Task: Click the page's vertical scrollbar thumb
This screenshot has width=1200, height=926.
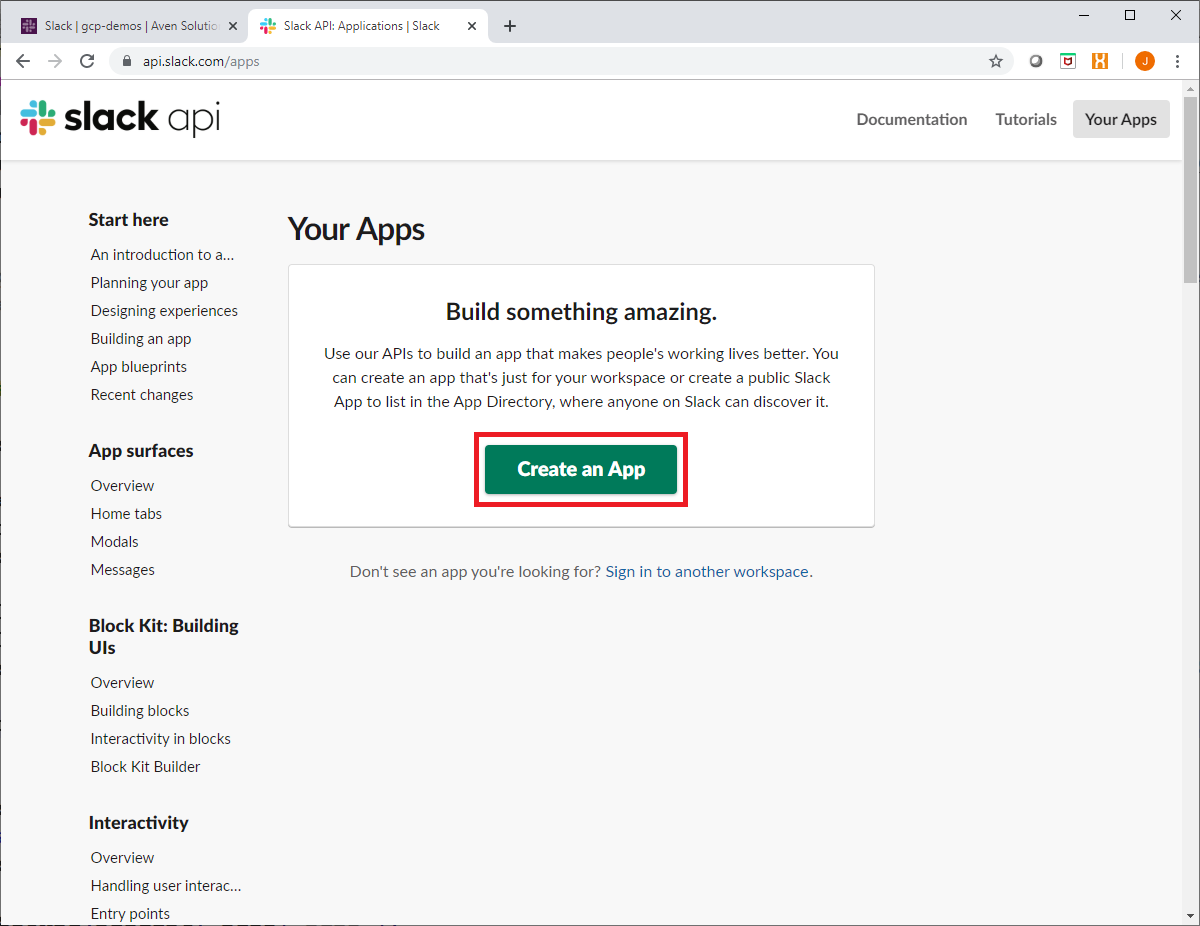Action: click(x=1190, y=190)
